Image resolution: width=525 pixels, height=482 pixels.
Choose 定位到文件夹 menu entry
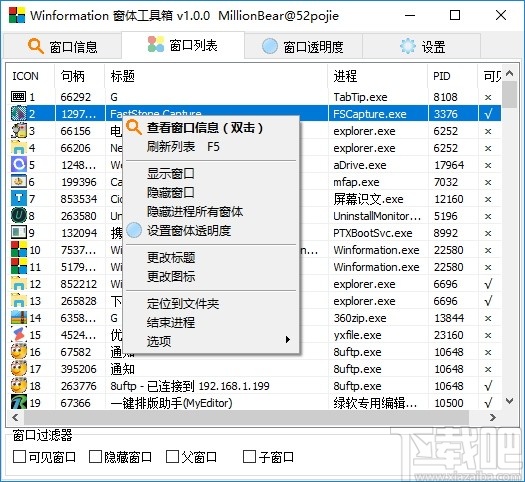(211, 304)
